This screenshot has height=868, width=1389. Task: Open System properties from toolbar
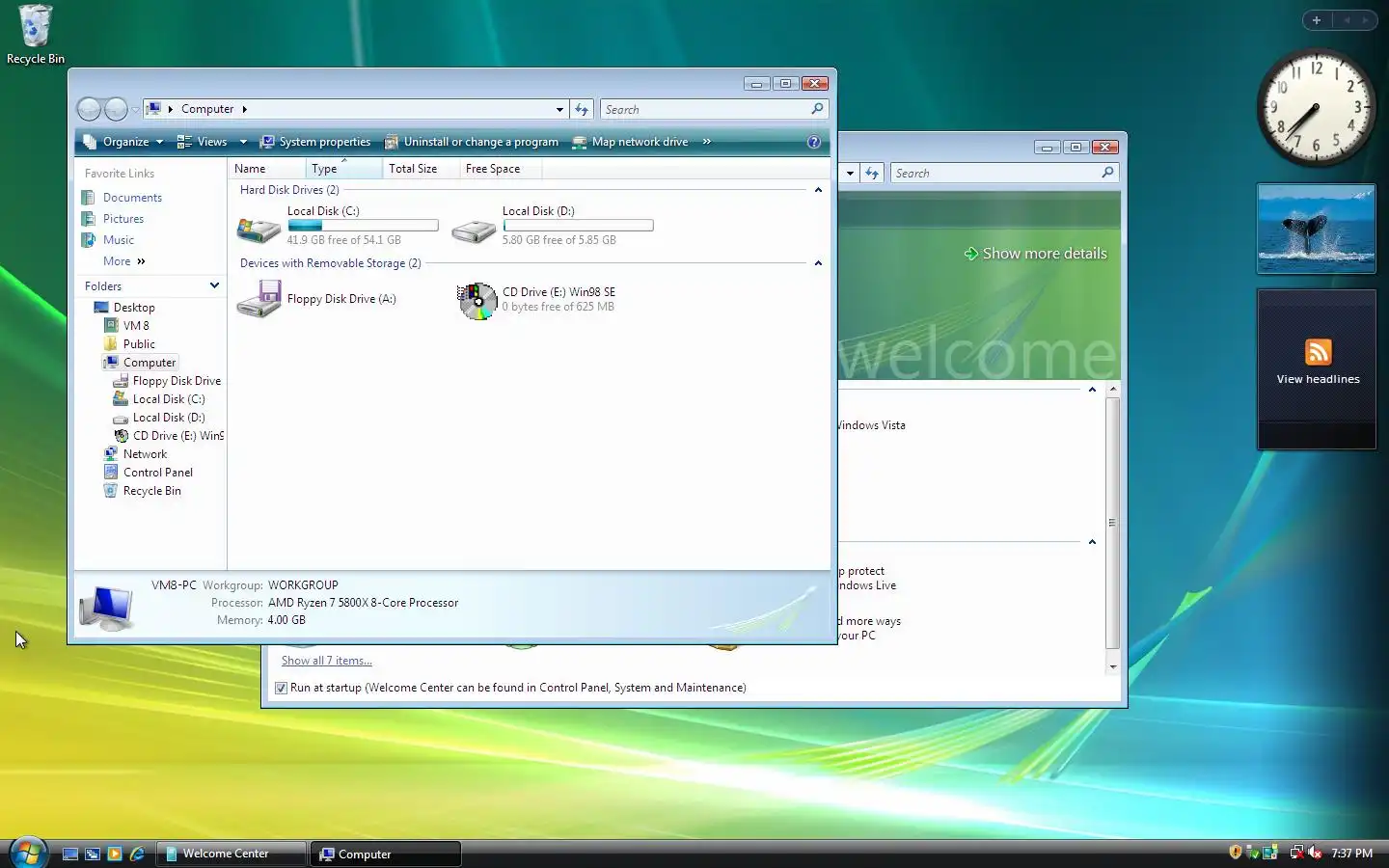[x=315, y=142]
